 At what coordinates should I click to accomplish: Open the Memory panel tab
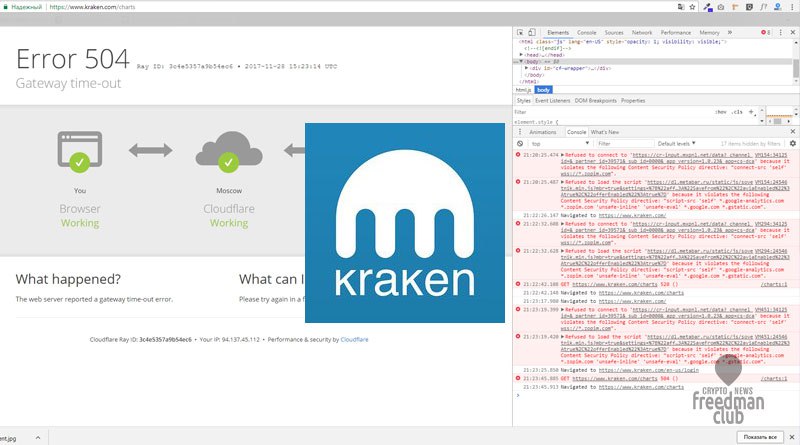tap(709, 32)
